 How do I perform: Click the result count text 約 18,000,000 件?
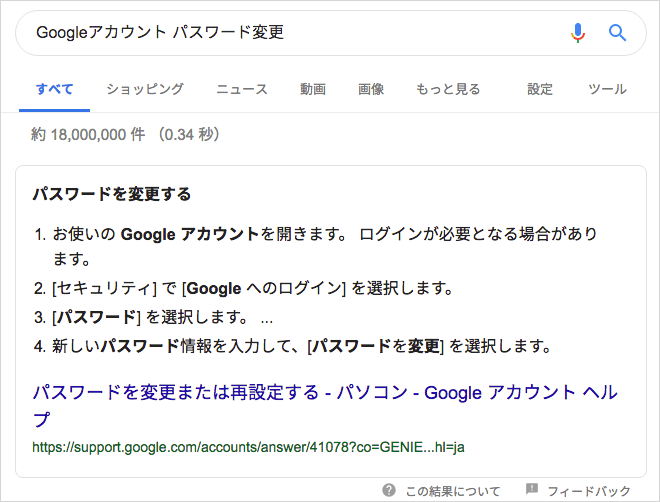(88, 135)
